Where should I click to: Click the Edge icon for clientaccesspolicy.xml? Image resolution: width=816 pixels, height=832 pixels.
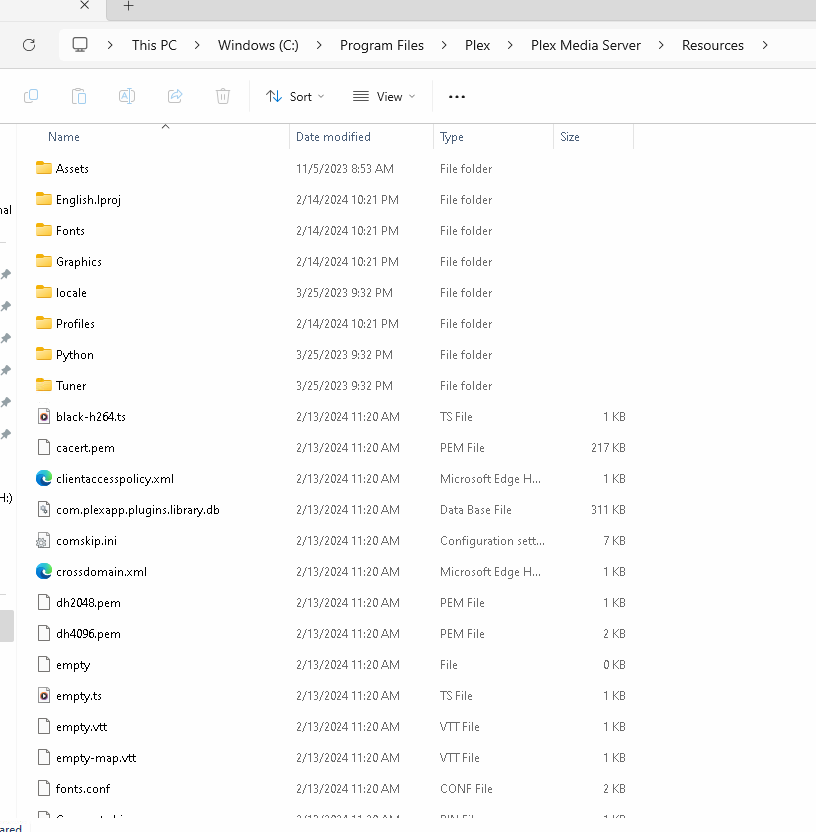(x=44, y=479)
